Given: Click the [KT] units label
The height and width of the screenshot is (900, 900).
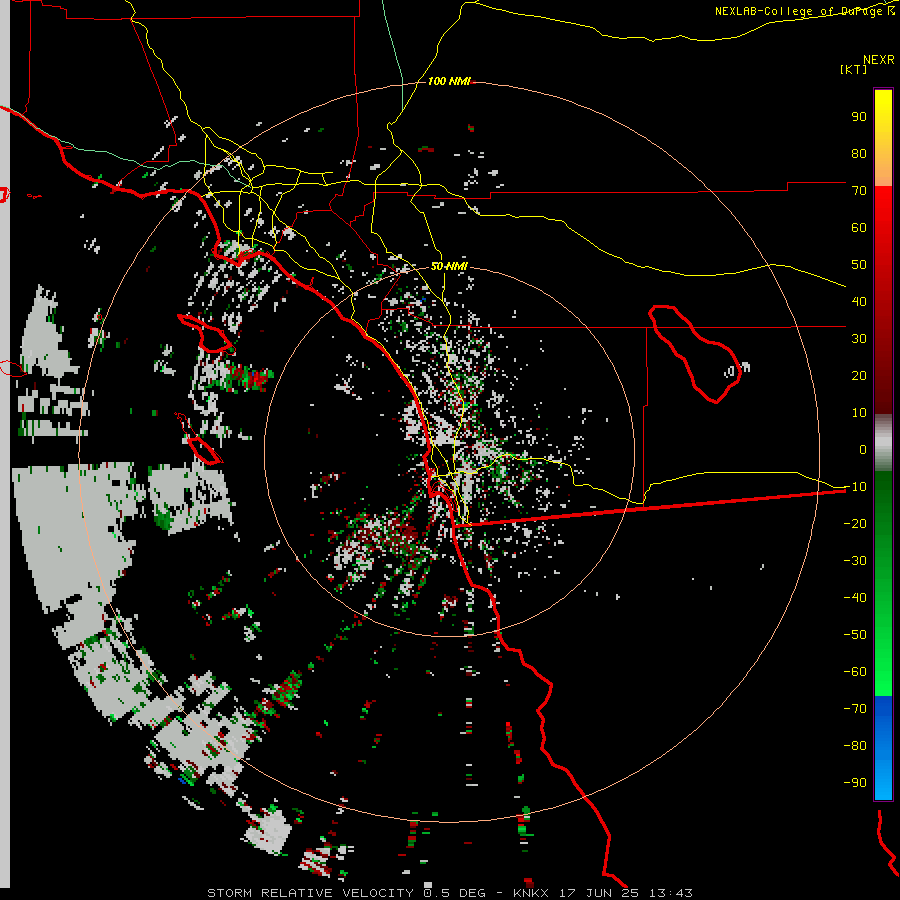Looking at the screenshot, I should tap(853, 69).
